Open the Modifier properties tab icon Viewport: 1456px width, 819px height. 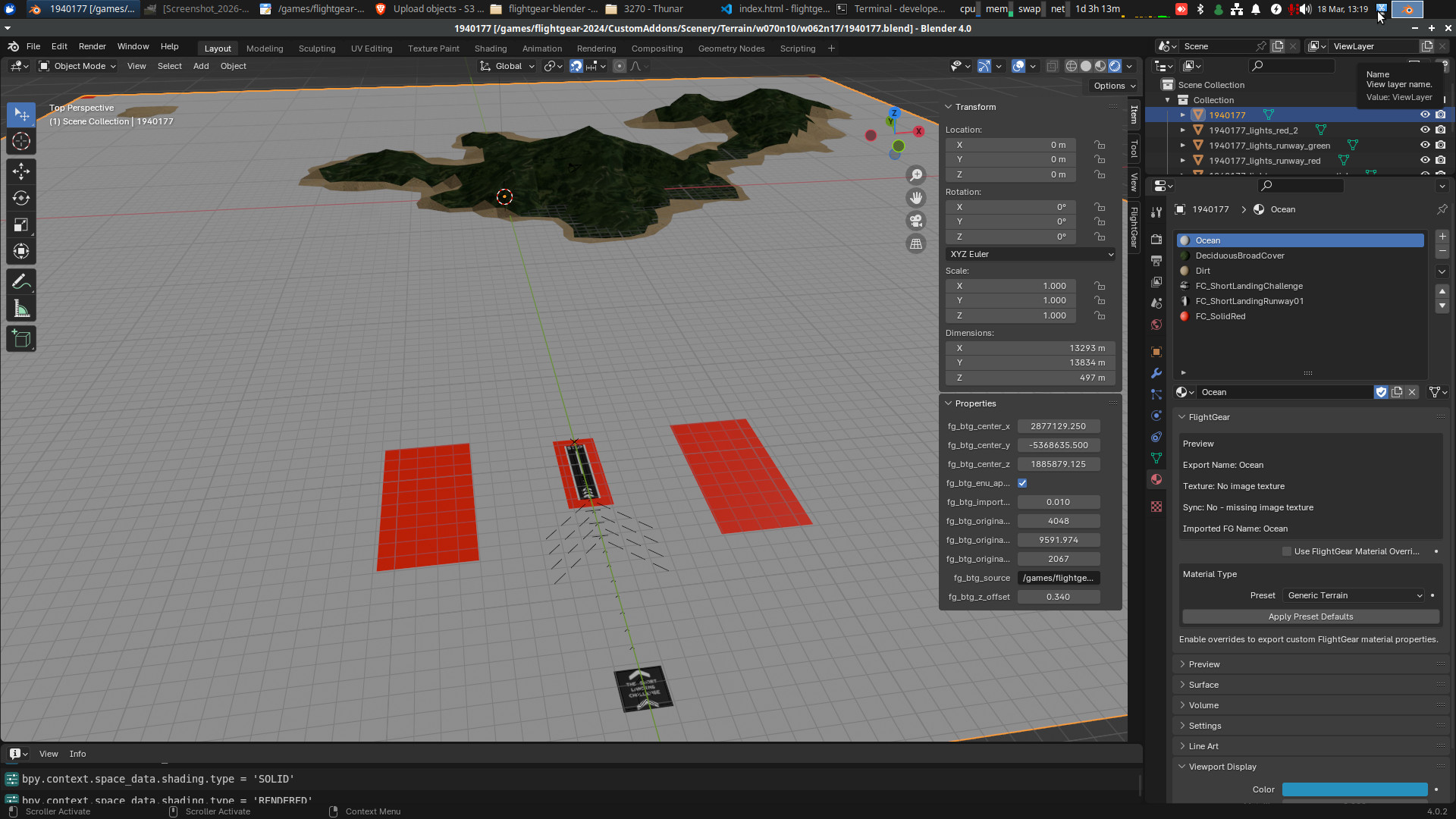(1156, 373)
